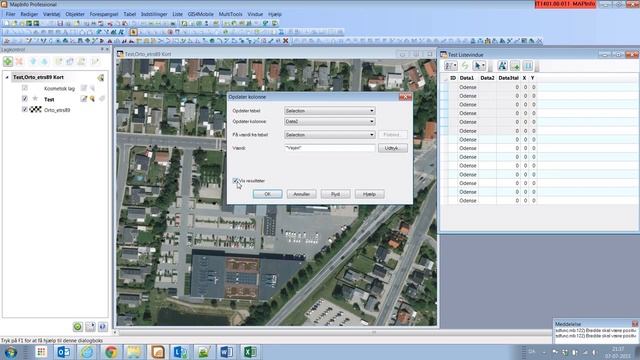Open the select-tool dropdown in Test Listevindue toolbar
The height and width of the screenshot is (360, 640).
coord(479,66)
